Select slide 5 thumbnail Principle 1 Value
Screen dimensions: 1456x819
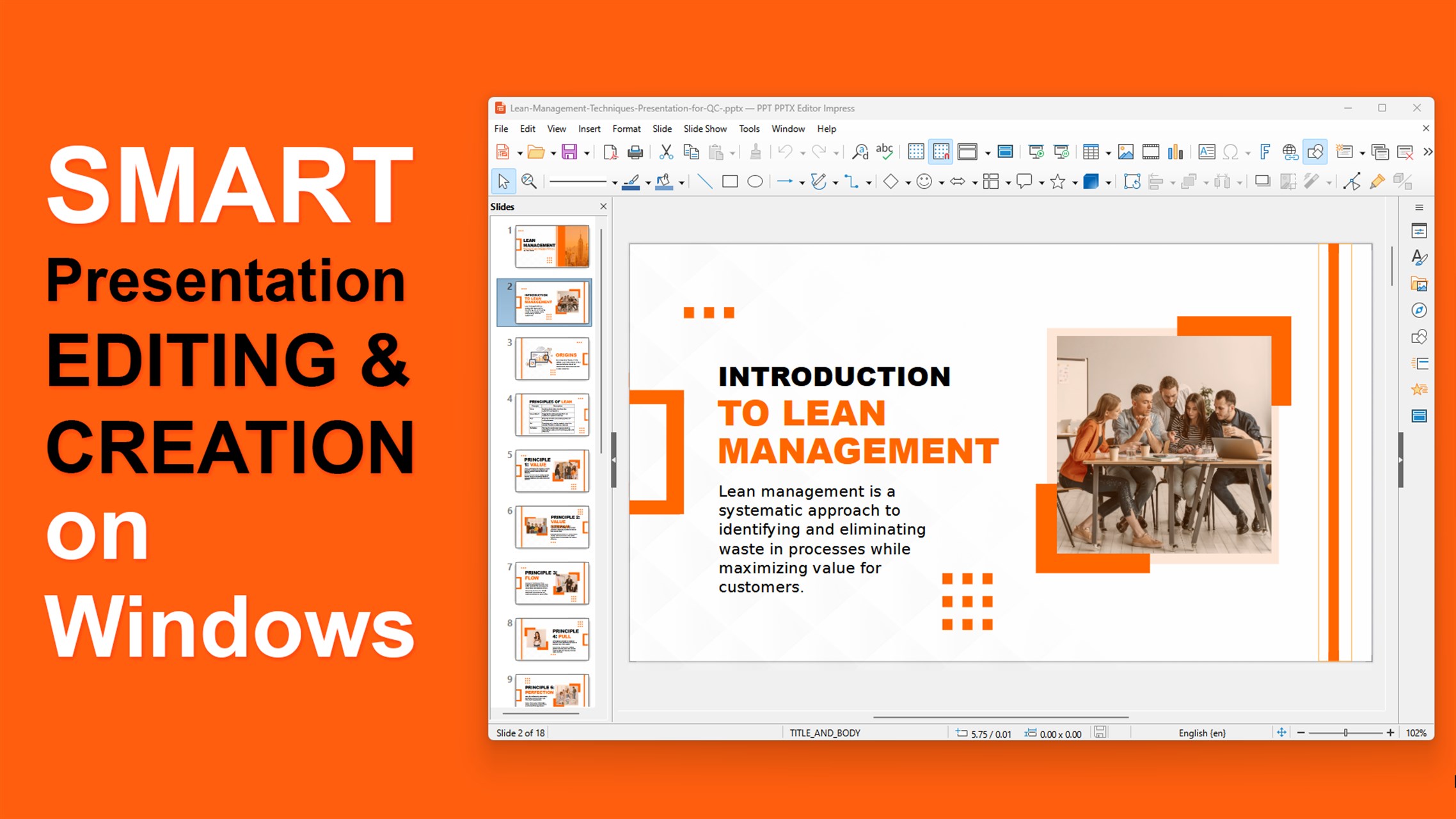click(551, 471)
